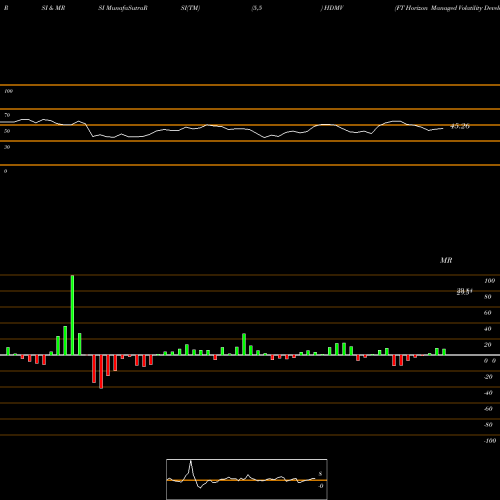Click the tallest green MR histogram bar
The height and width of the screenshot is (500, 500).
tap(72, 315)
